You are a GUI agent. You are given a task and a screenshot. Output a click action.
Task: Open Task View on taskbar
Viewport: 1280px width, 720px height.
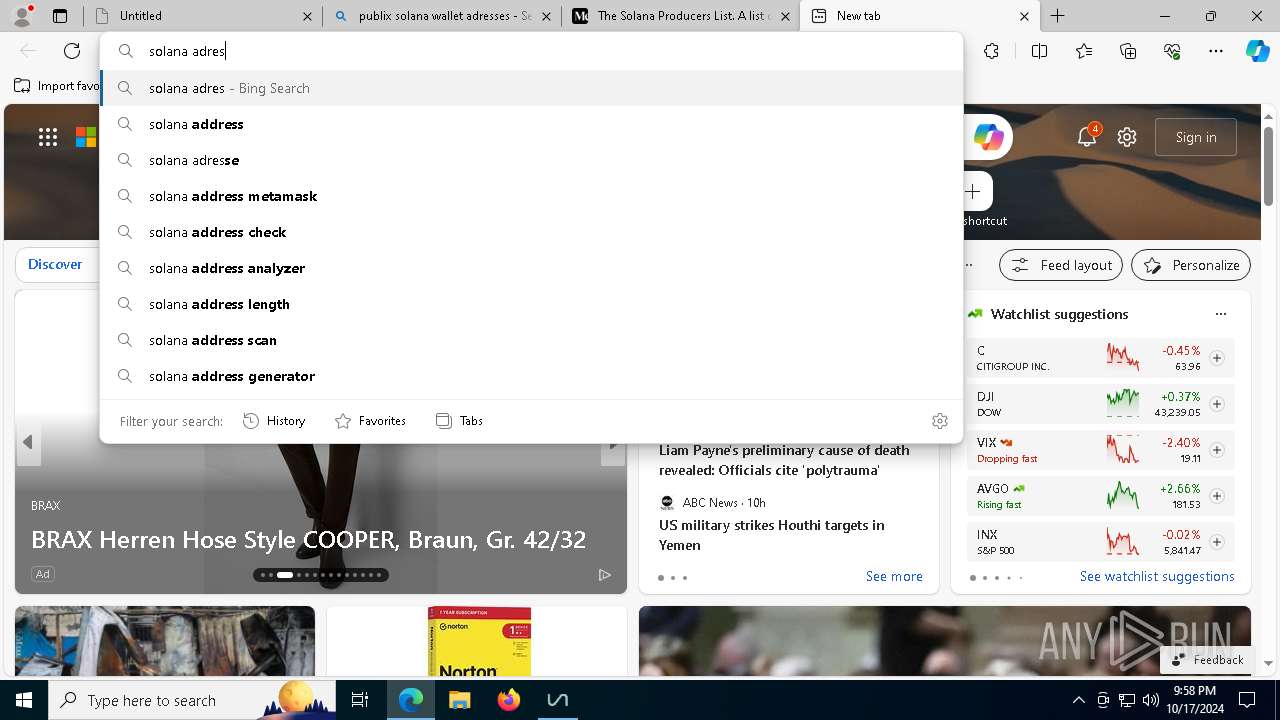(x=360, y=700)
